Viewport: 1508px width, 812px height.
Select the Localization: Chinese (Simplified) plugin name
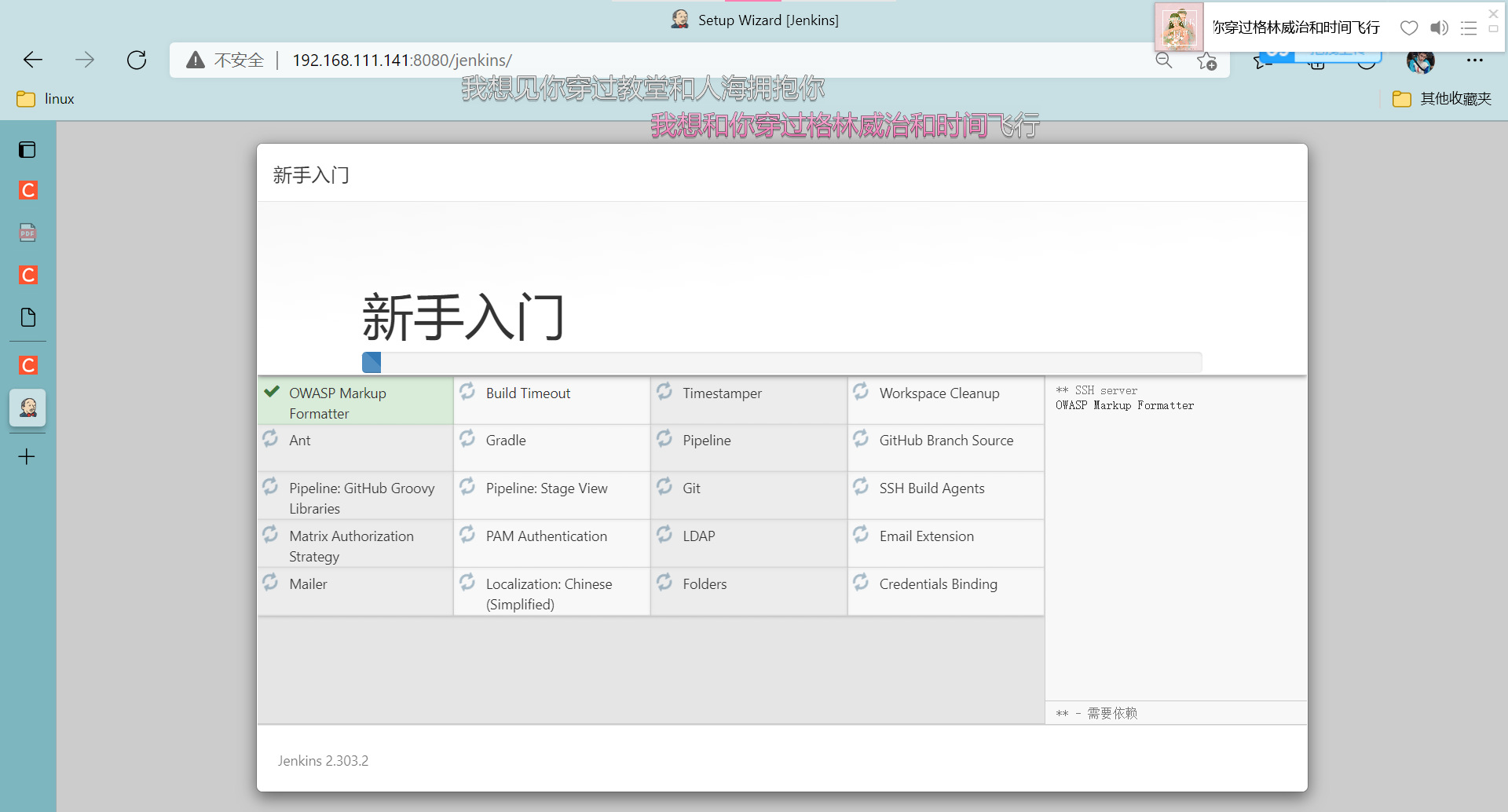tap(549, 594)
